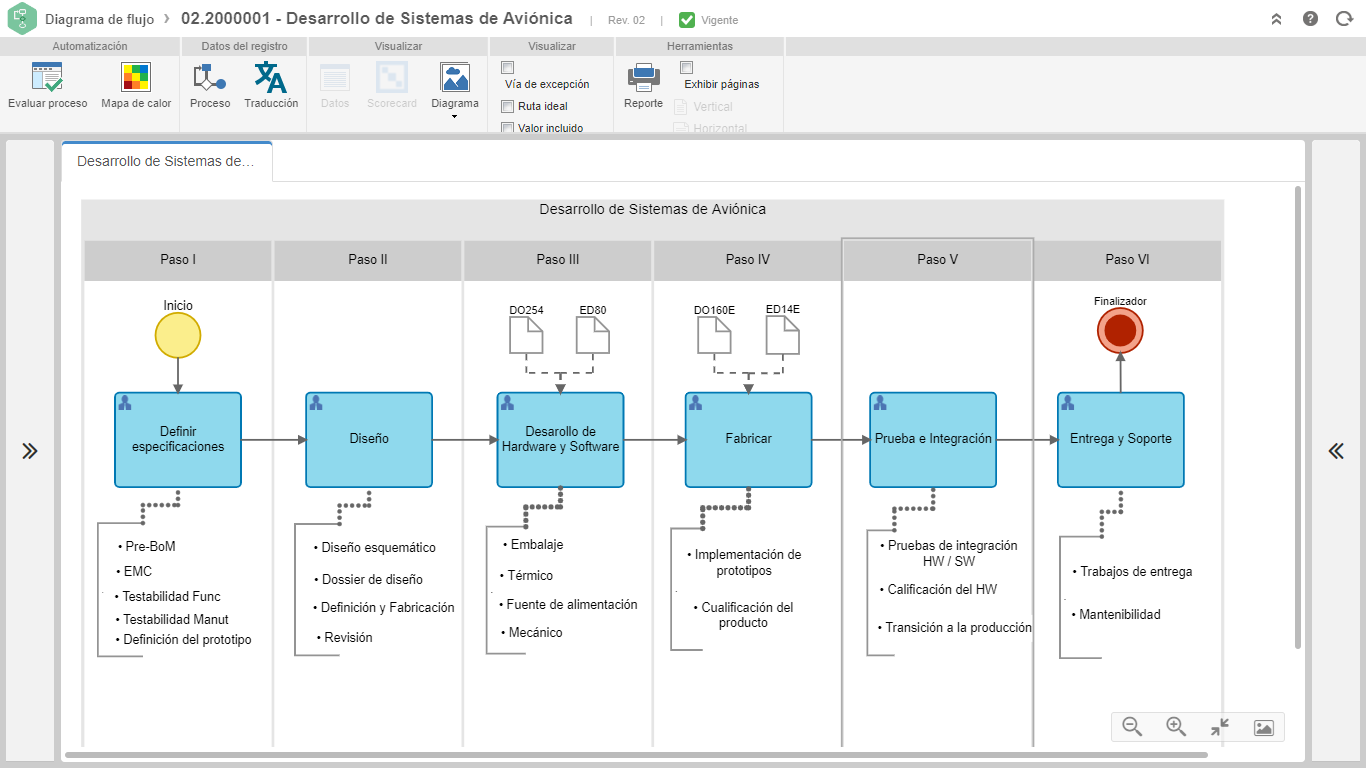The height and width of the screenshot is (768, 1366).
Task: Select the Fabricar activity box
Action: click(749, 440)
